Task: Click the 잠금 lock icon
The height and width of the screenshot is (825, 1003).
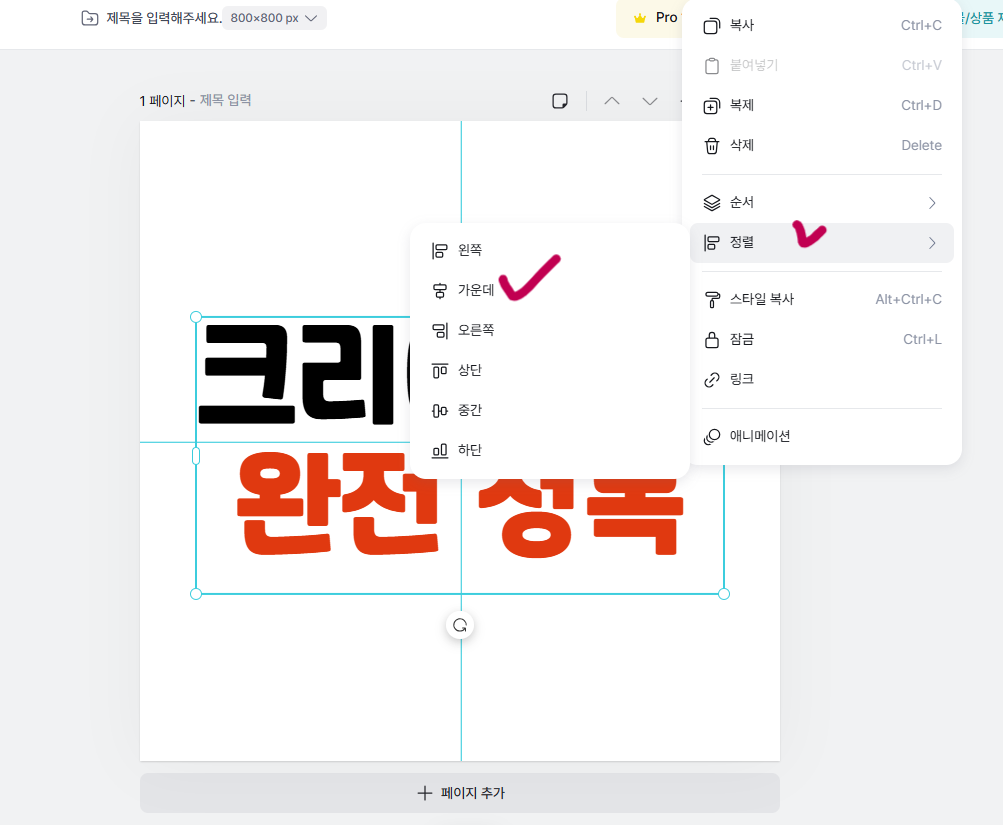Action: tap(711, 339)
